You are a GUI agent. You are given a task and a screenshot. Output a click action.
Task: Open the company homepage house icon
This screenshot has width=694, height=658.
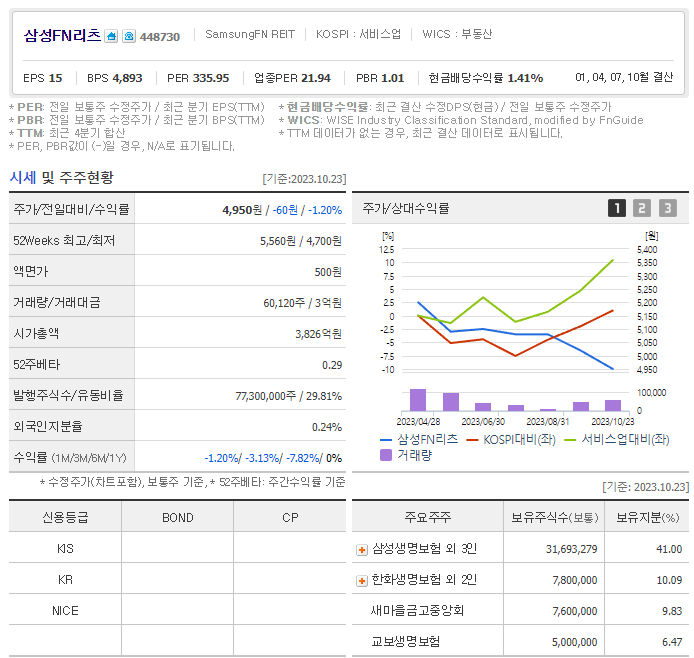(x=111, y=36)
